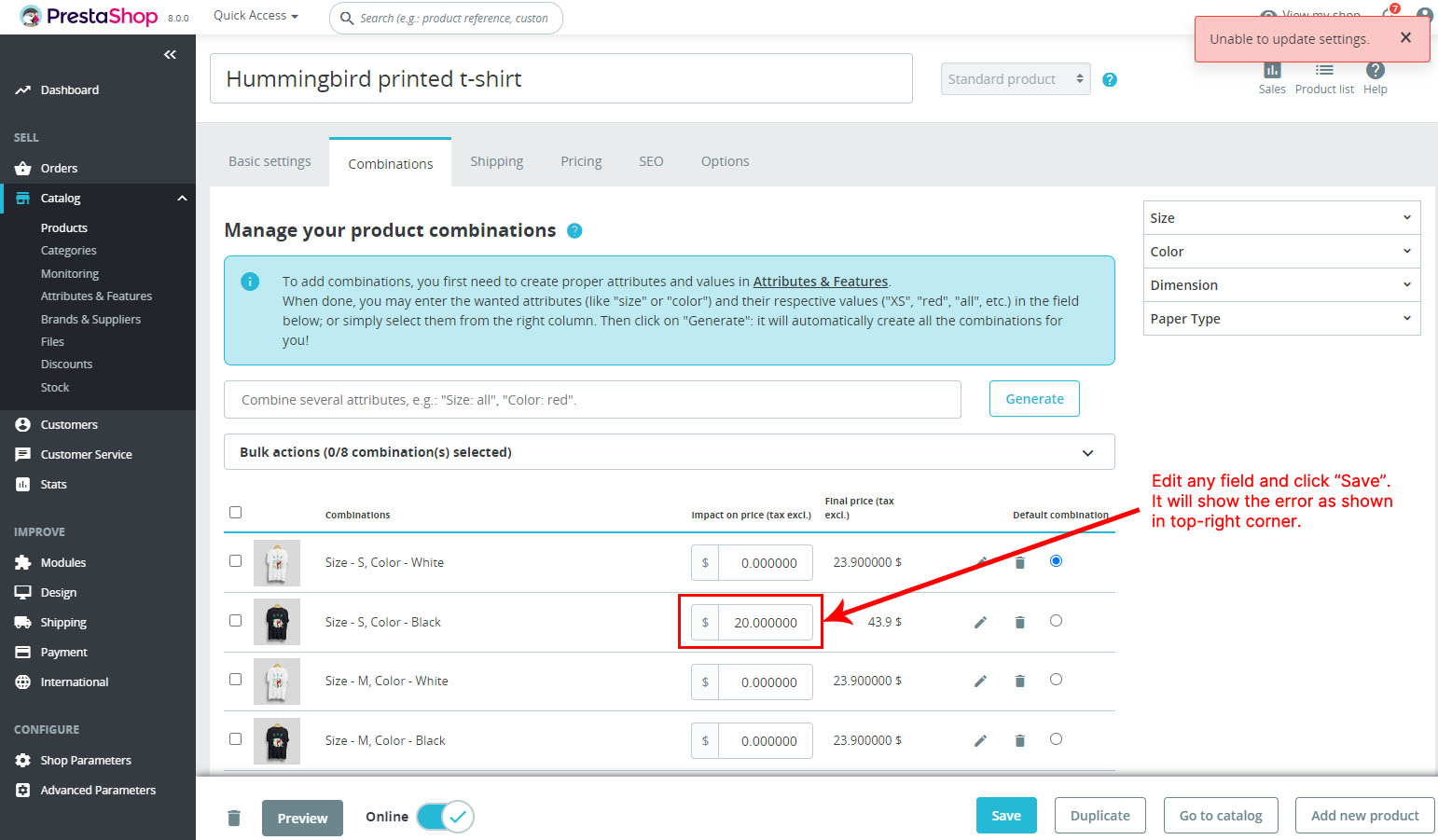Click the Orders icon in sidebar
1438x840 pixels.
23,168
